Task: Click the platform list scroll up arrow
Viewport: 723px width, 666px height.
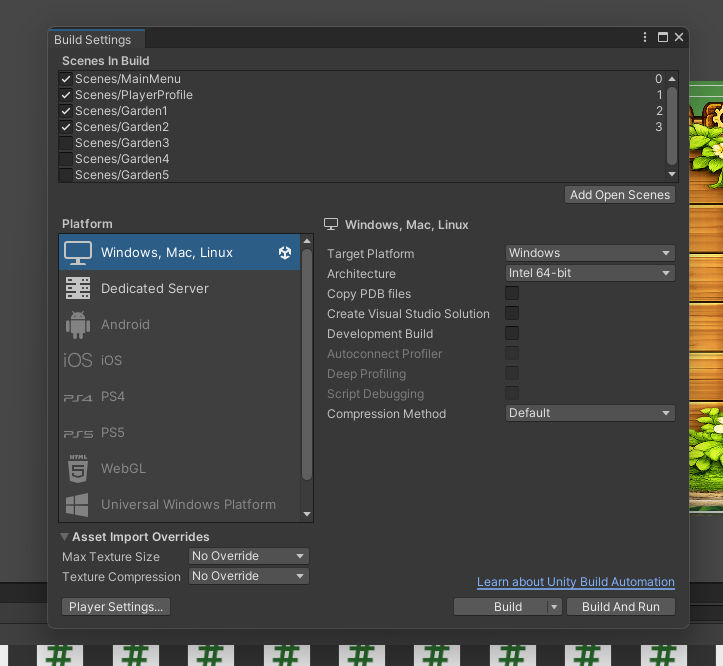Action: point(307,241)
